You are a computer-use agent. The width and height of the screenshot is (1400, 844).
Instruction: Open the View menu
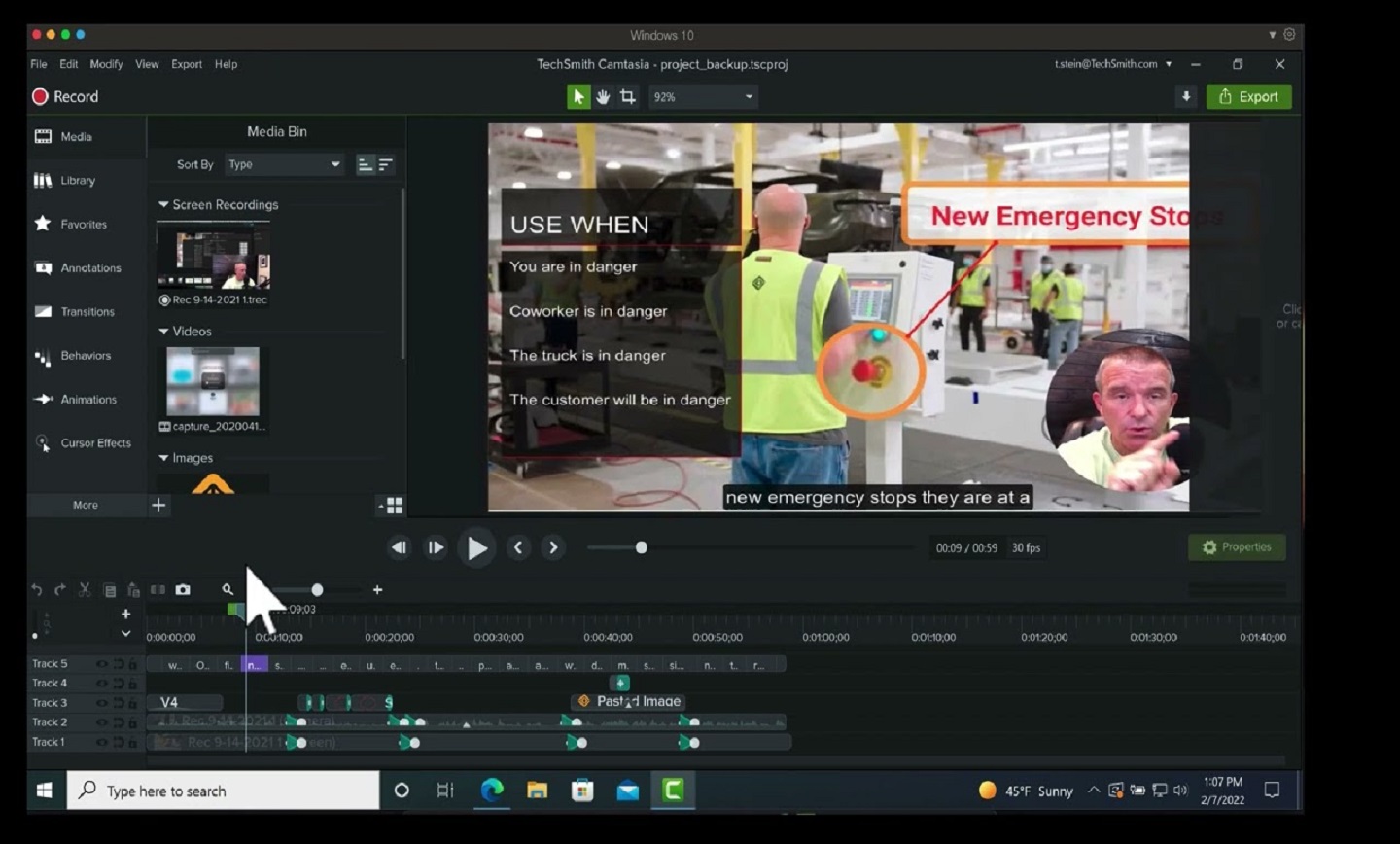tap(147, 64)
